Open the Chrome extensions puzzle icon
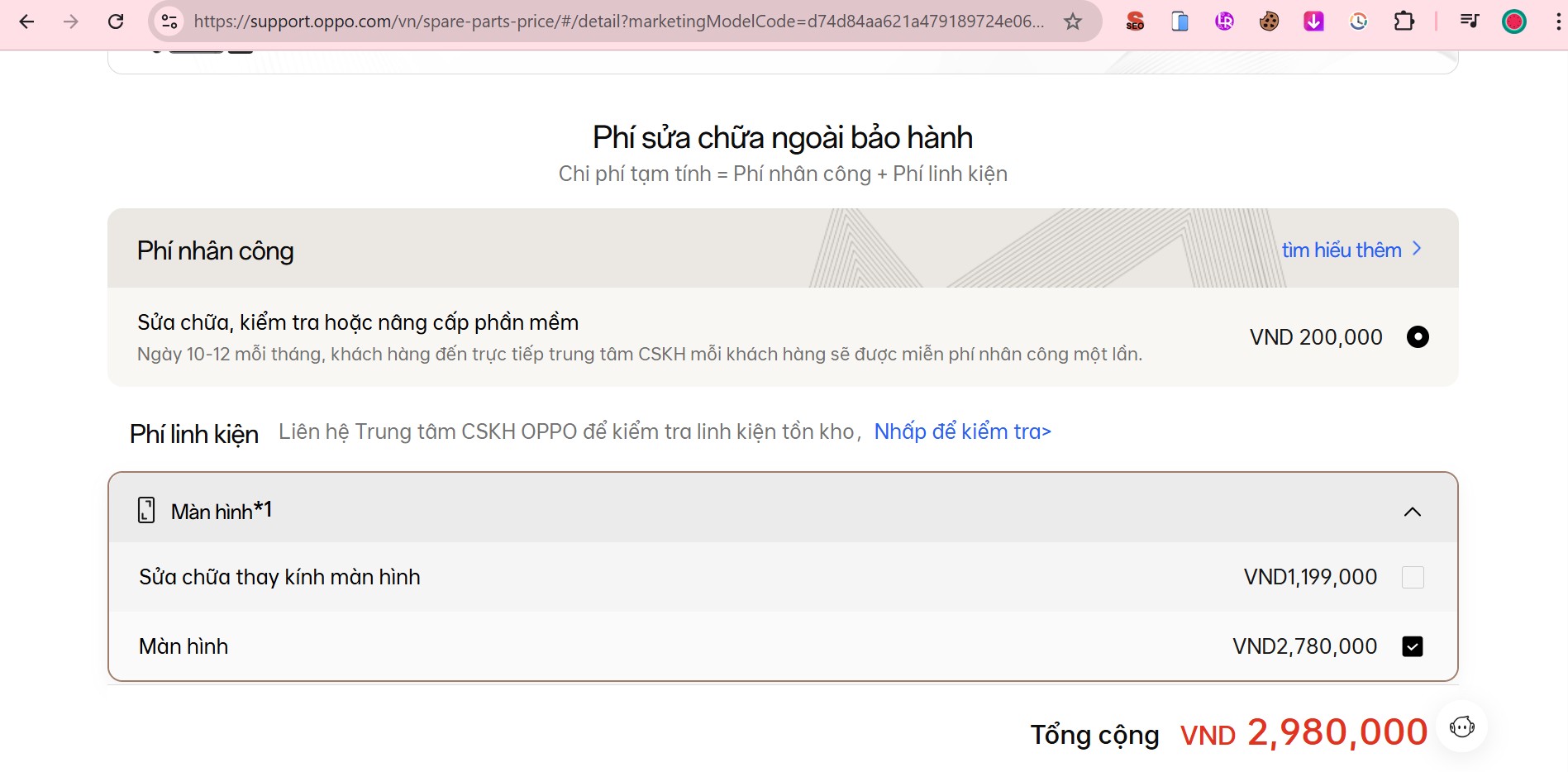The height and width of the screenshot is (772, 1568). [x=1404, y=21]
